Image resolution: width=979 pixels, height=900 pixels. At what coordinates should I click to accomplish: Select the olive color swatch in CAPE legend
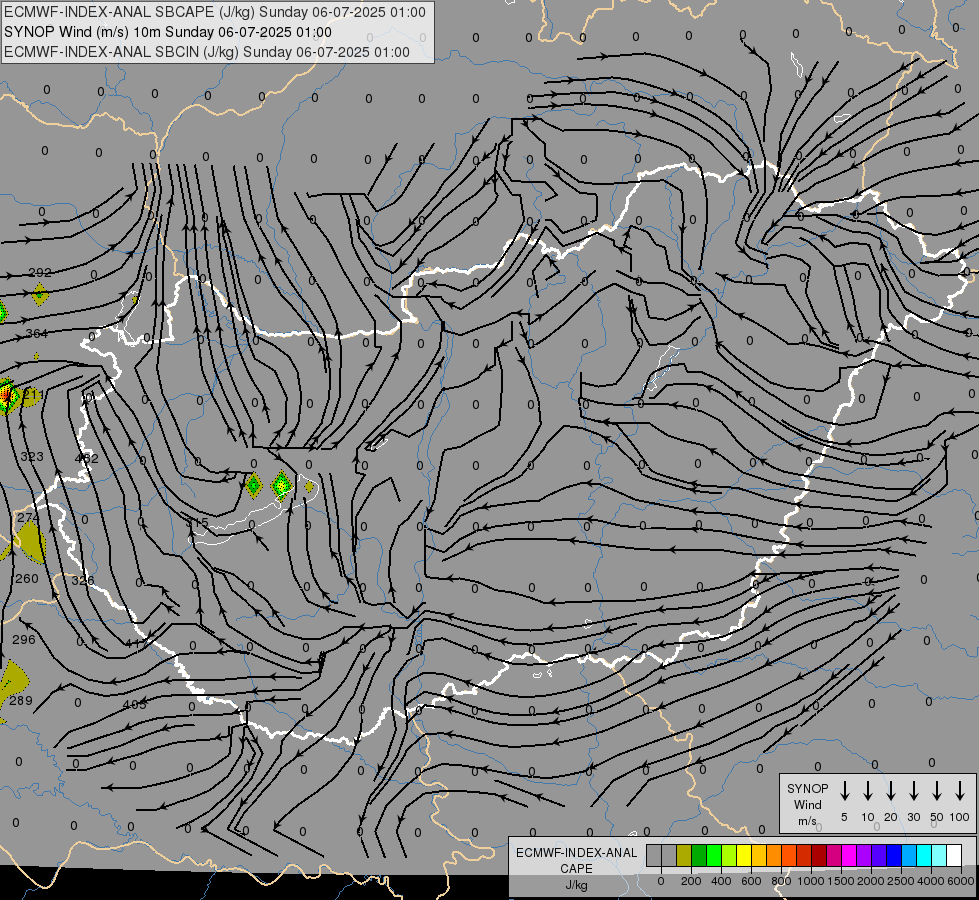(684, 855)
